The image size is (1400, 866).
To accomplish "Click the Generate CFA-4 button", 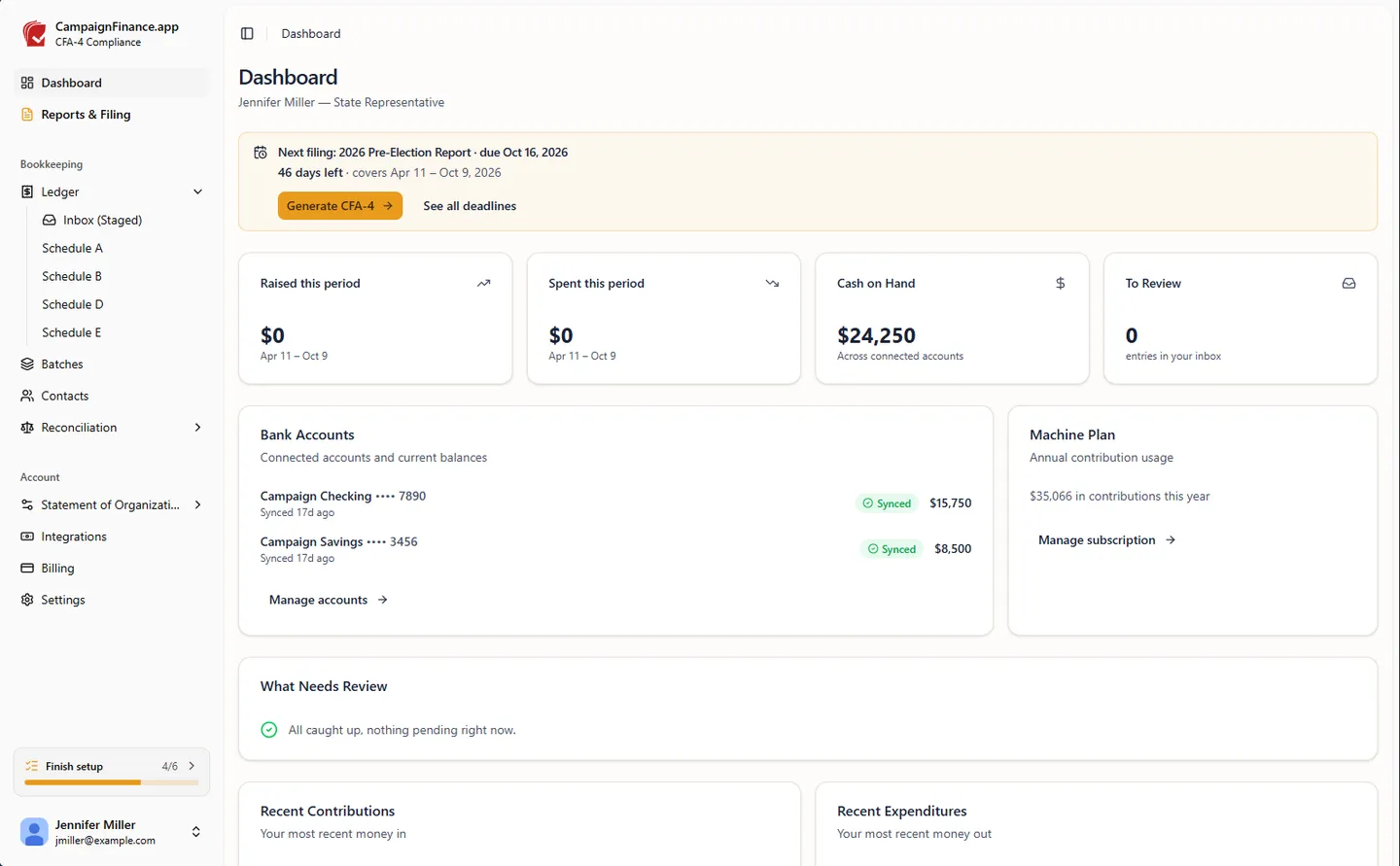I will point(340,206).
